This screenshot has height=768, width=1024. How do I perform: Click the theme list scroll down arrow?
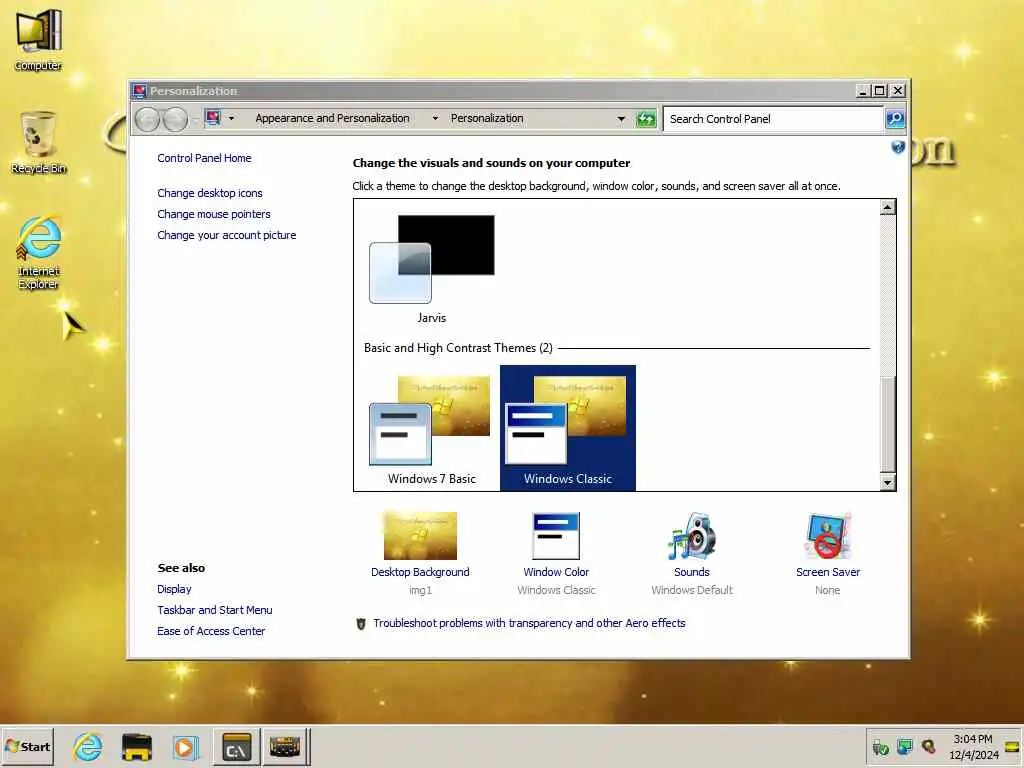click(x=887, y=483)
